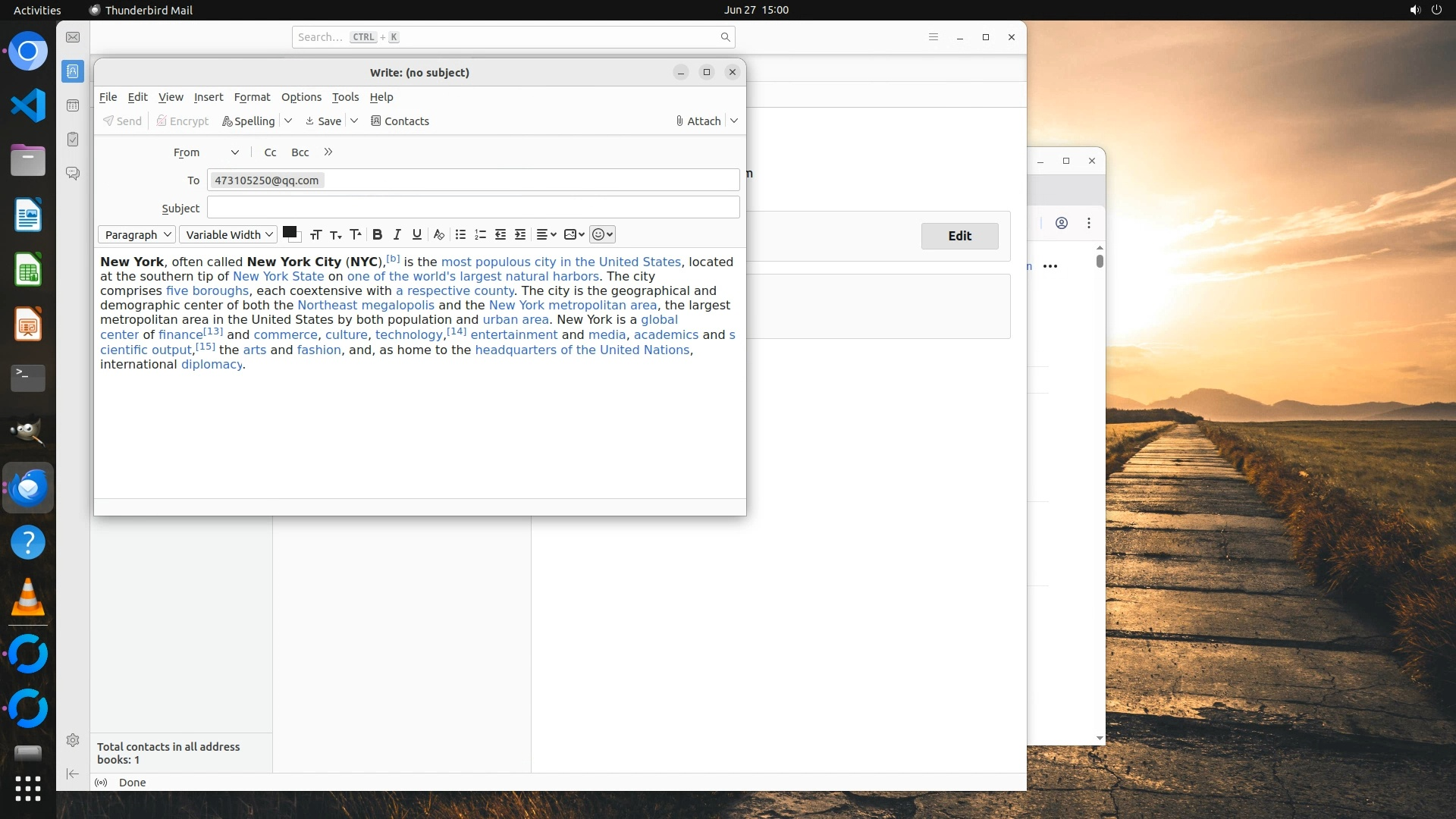Open the Variable Width font dropdown

click(228, 235)
